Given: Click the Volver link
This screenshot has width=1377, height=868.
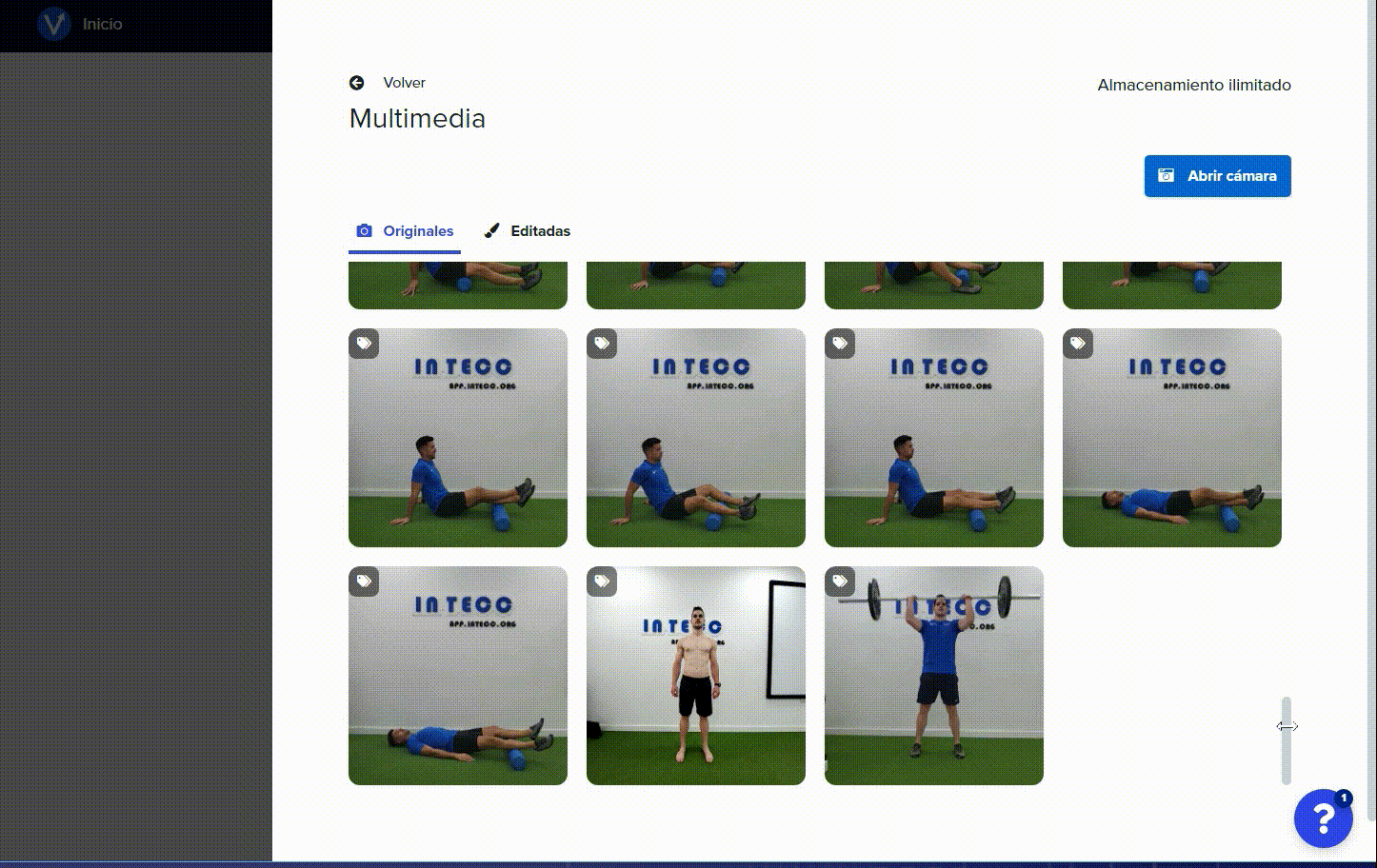Looking at the screenshot, I should [404, 83].
